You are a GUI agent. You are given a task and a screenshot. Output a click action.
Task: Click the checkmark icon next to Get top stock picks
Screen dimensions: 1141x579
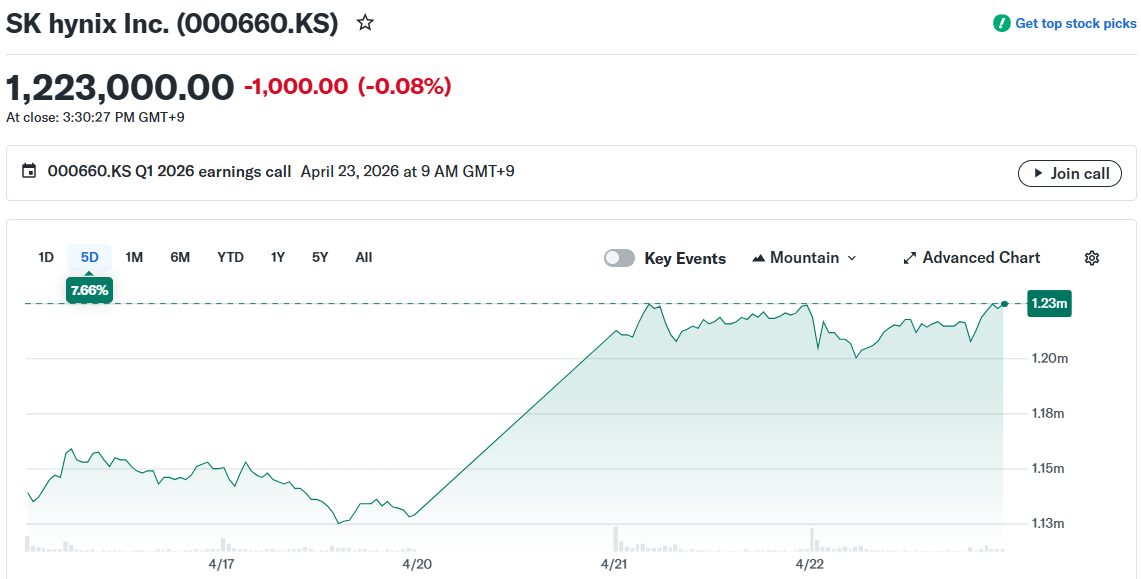click(1001, 22)
